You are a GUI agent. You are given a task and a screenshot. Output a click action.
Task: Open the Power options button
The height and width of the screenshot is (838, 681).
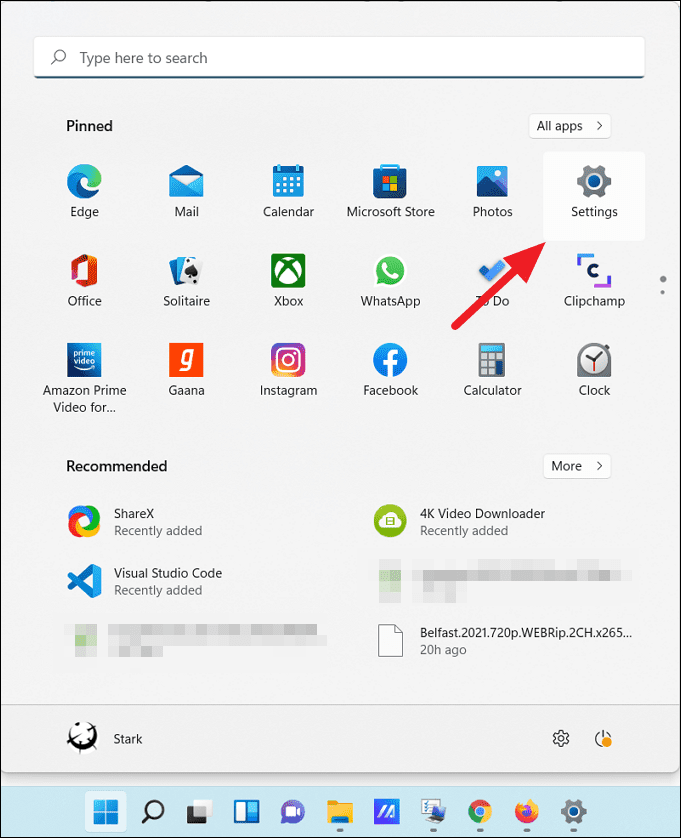tap(603, 739)
